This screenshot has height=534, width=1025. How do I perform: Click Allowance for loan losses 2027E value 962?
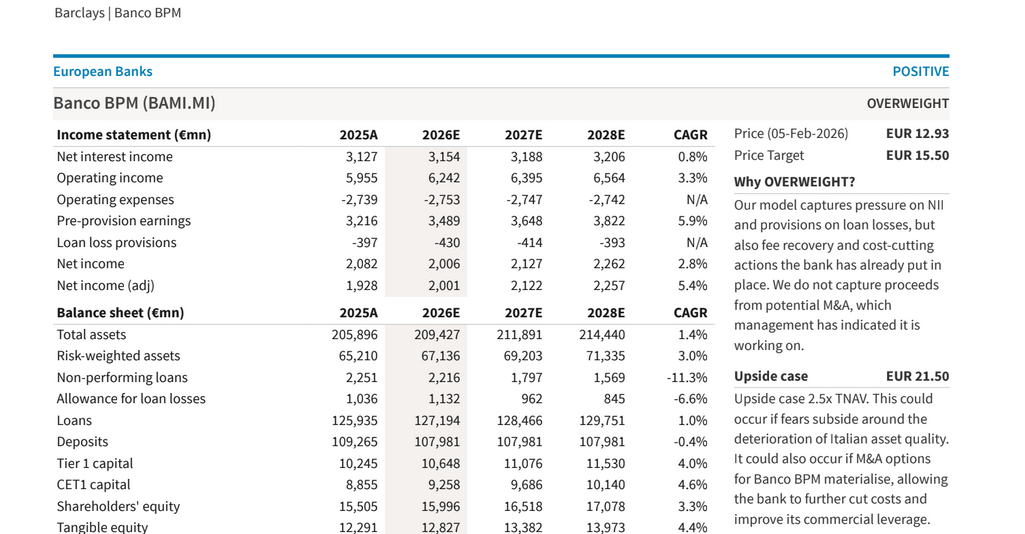point(531,399)
